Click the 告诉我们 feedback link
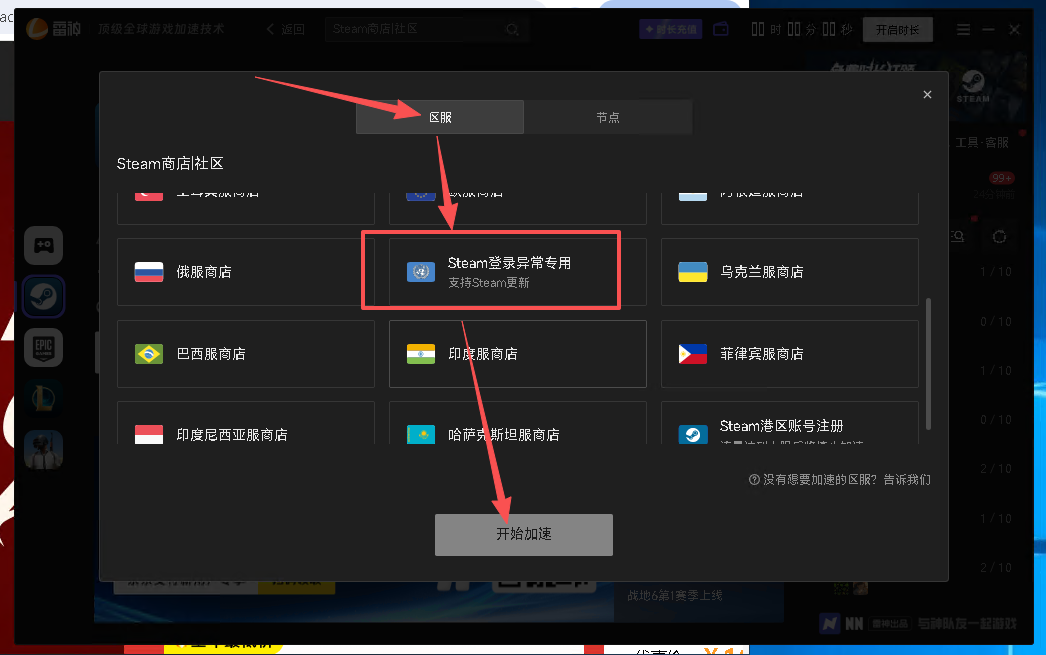The width and height of the screenshot is (1046, 655). [x=906, y=480]
